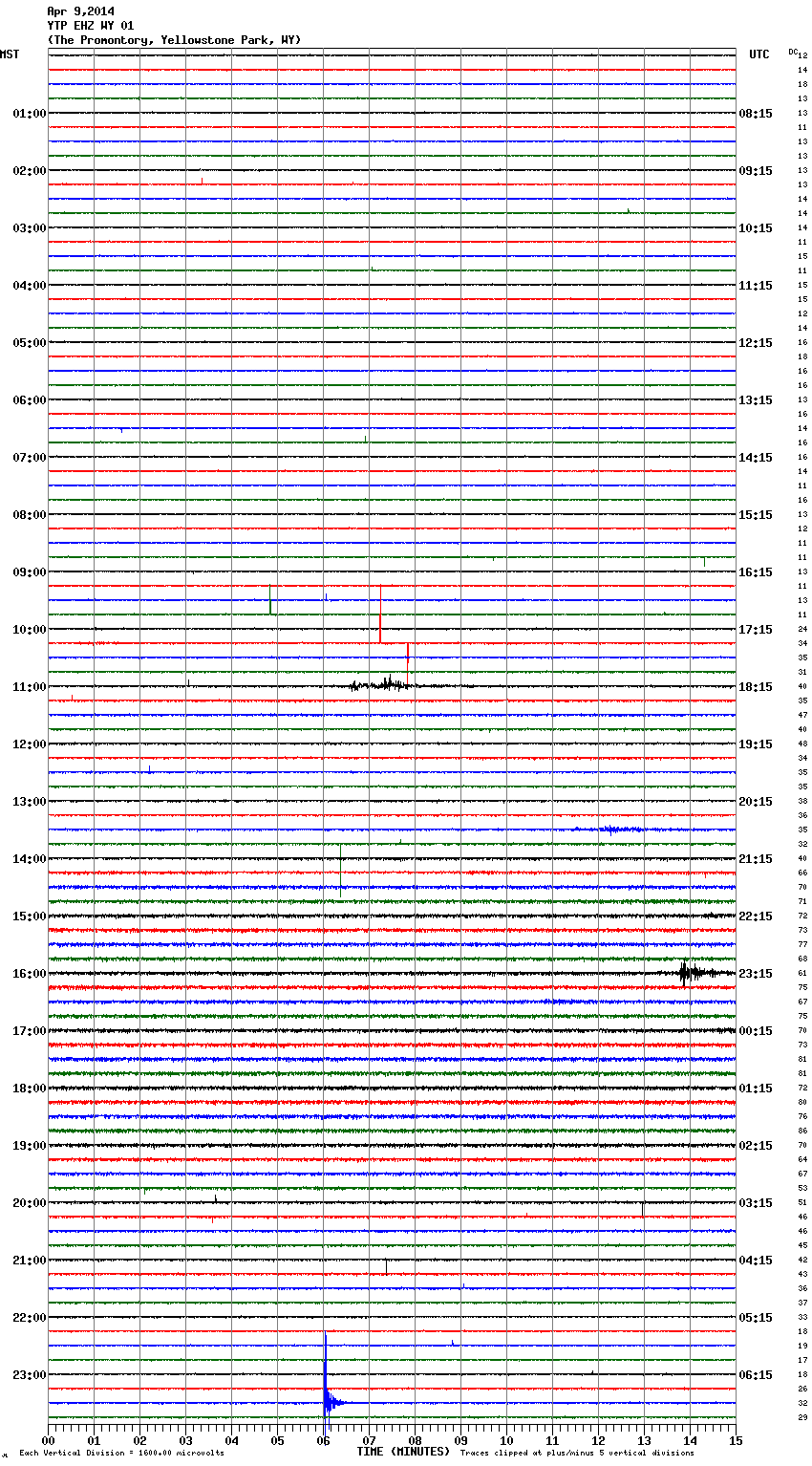This screenshot has height=1466, width=812.
Task: Click the 18:15 UTC time label
Action: (756, 687)
